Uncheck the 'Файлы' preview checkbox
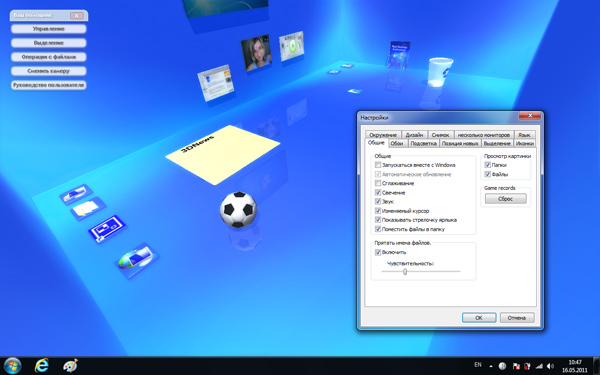The width and height of the screenshot is (600, 375). click(x=488, y=174)
